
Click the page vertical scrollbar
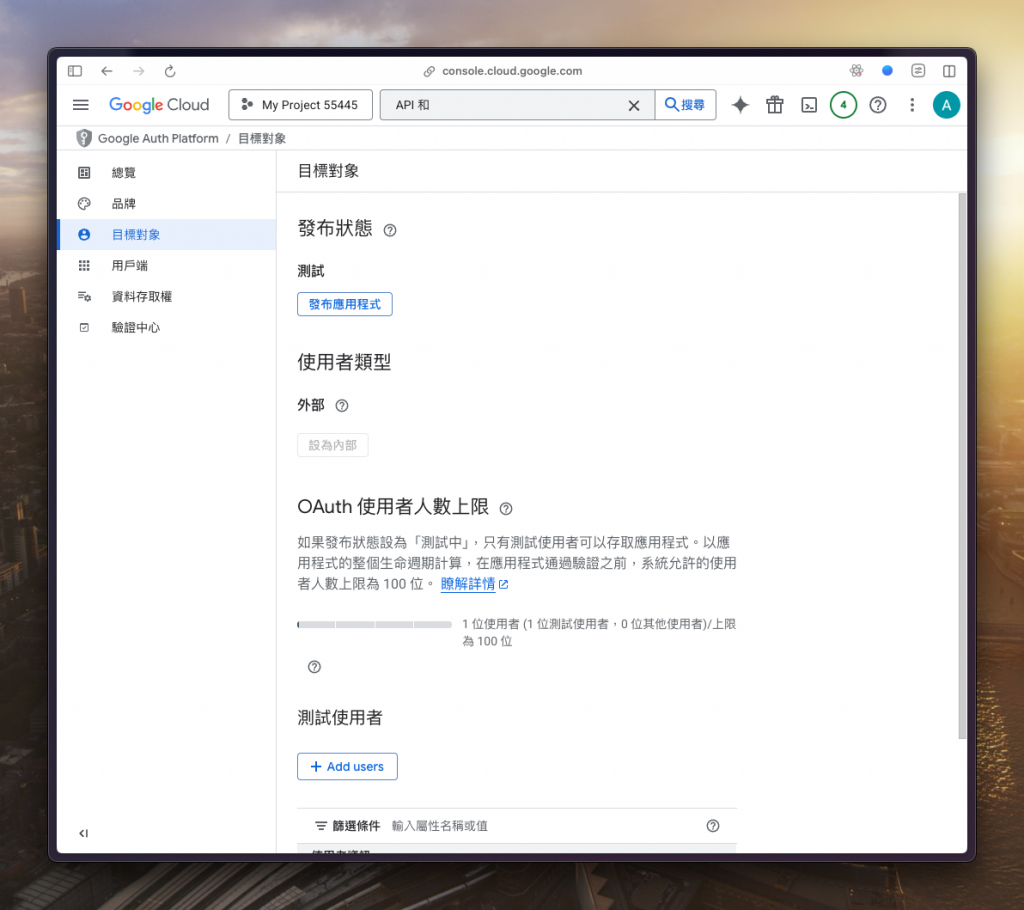click(962, 466)
